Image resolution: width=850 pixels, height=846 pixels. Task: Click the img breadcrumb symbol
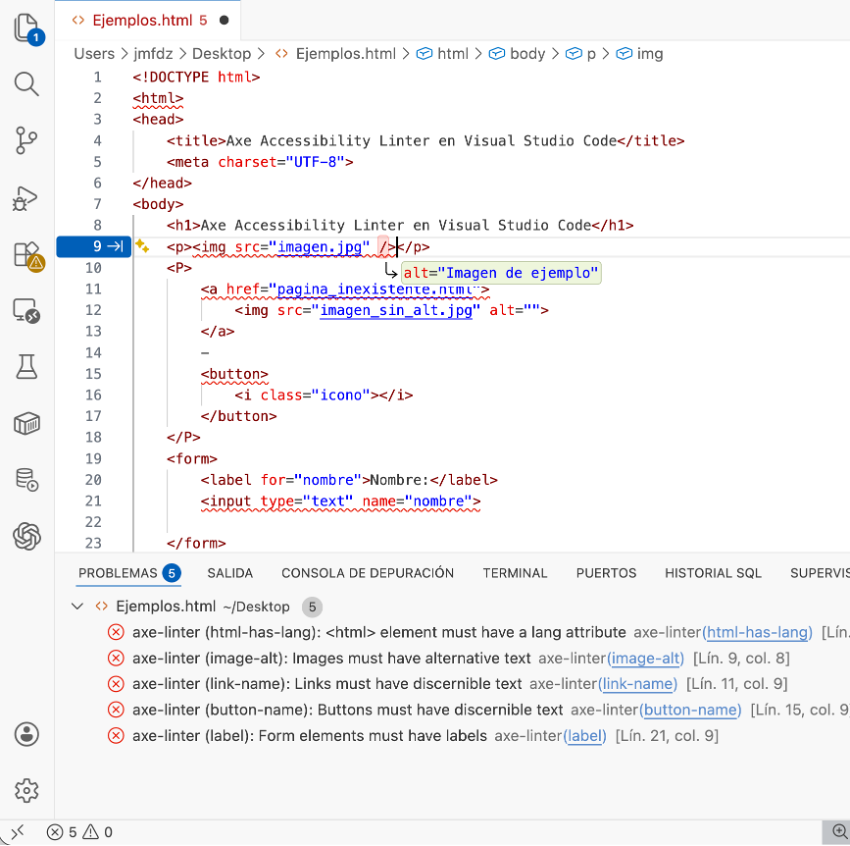(x=640, y=54)
